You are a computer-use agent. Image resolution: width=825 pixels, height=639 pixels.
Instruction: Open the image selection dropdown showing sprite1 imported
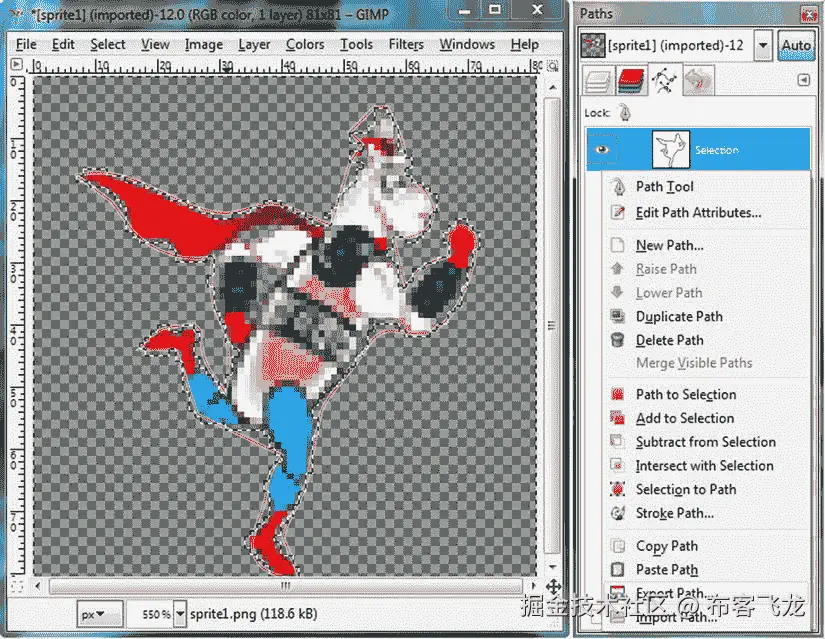pyautogui.click(x=762, y=46)
